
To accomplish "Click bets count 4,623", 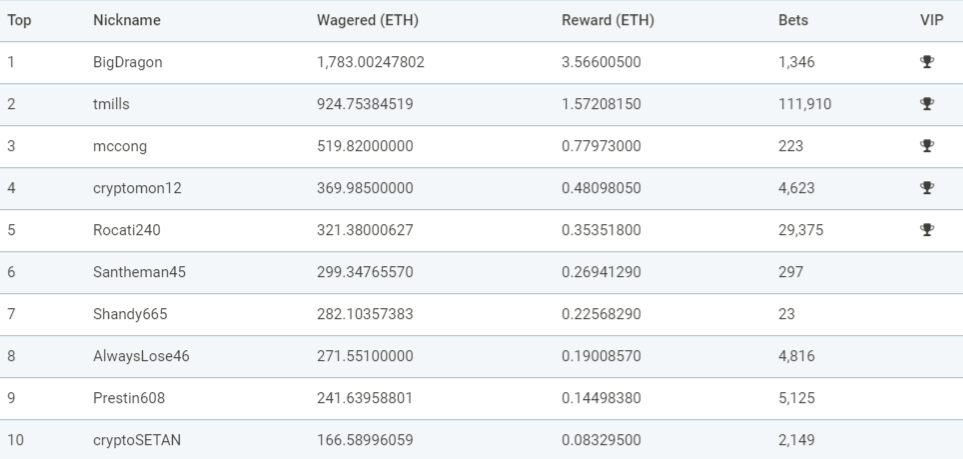I will [x=797, y=188].
